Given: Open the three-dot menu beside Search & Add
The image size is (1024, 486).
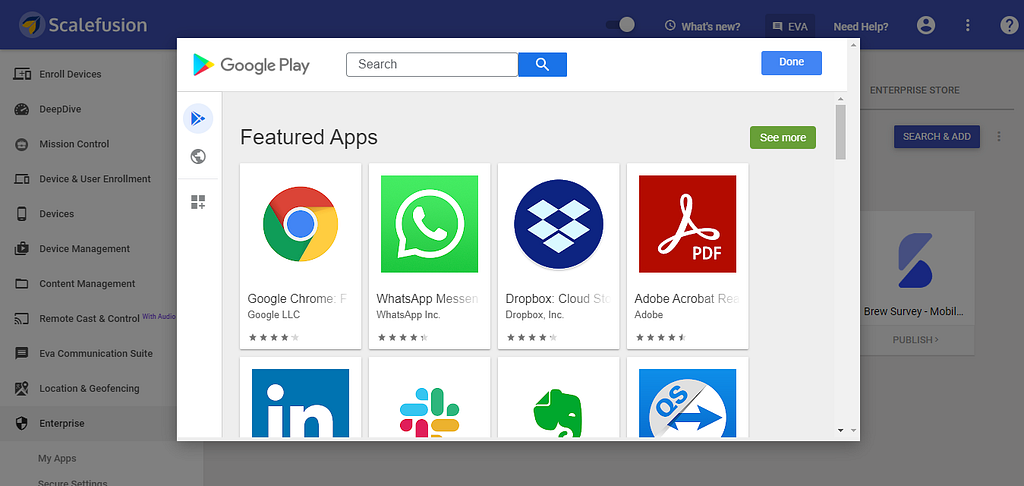Looking at the screenshot, I should (999, 137).
